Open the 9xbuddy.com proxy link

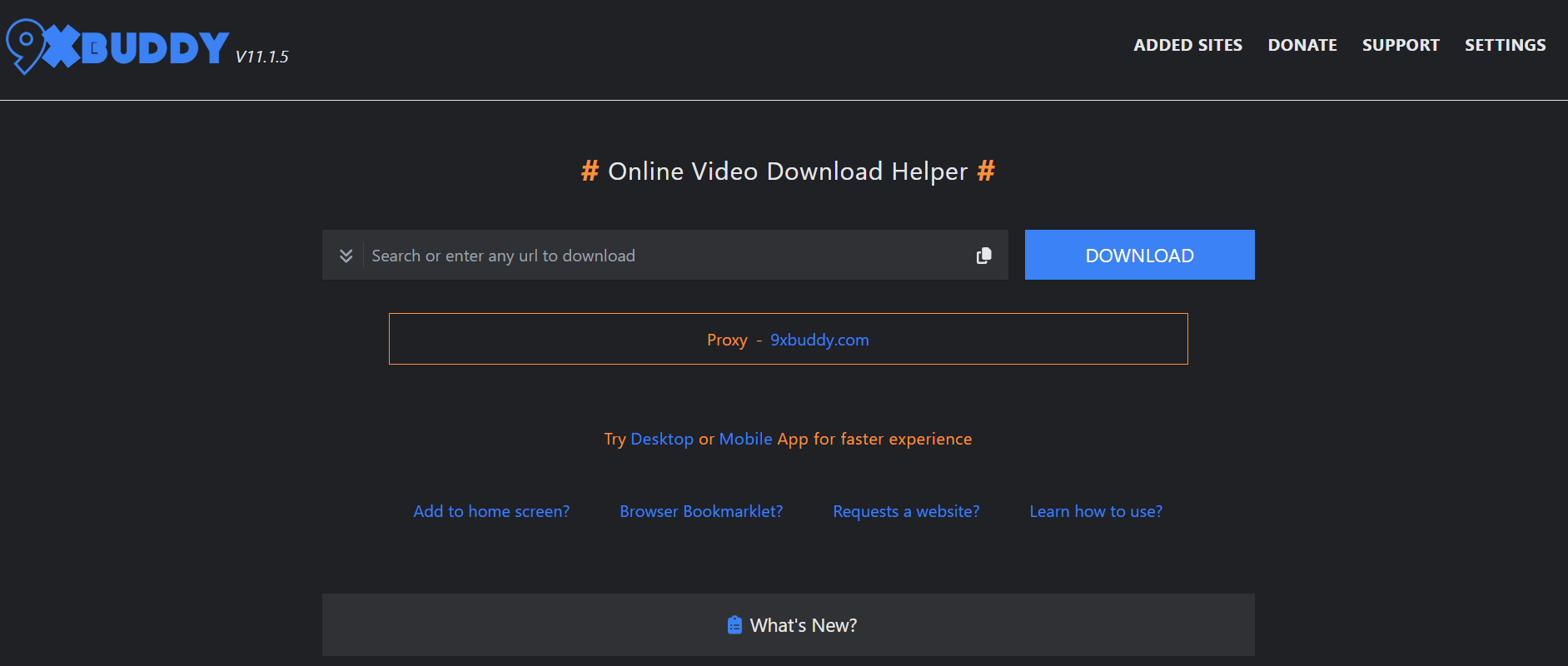819,340
